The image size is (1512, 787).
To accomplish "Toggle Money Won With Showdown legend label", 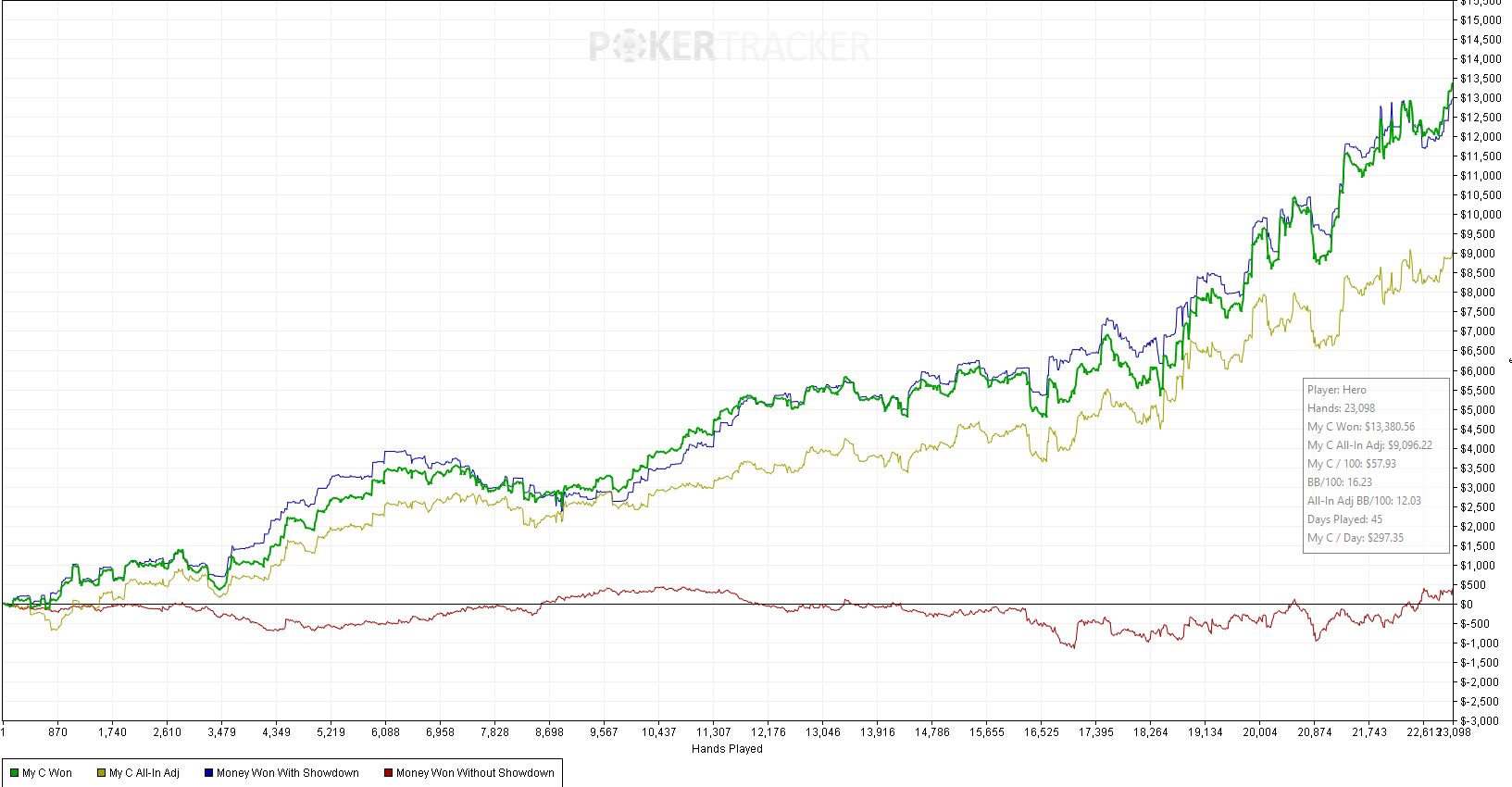I will pos(288,773).
